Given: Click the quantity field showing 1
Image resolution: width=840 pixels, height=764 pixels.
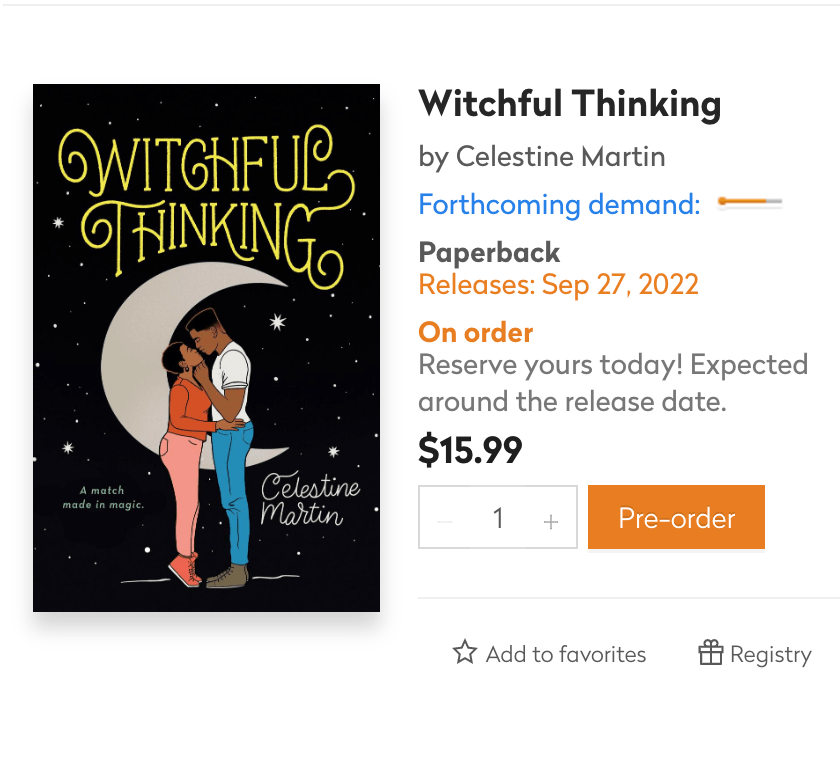Looking at the screenshot, I should (498, 518).
